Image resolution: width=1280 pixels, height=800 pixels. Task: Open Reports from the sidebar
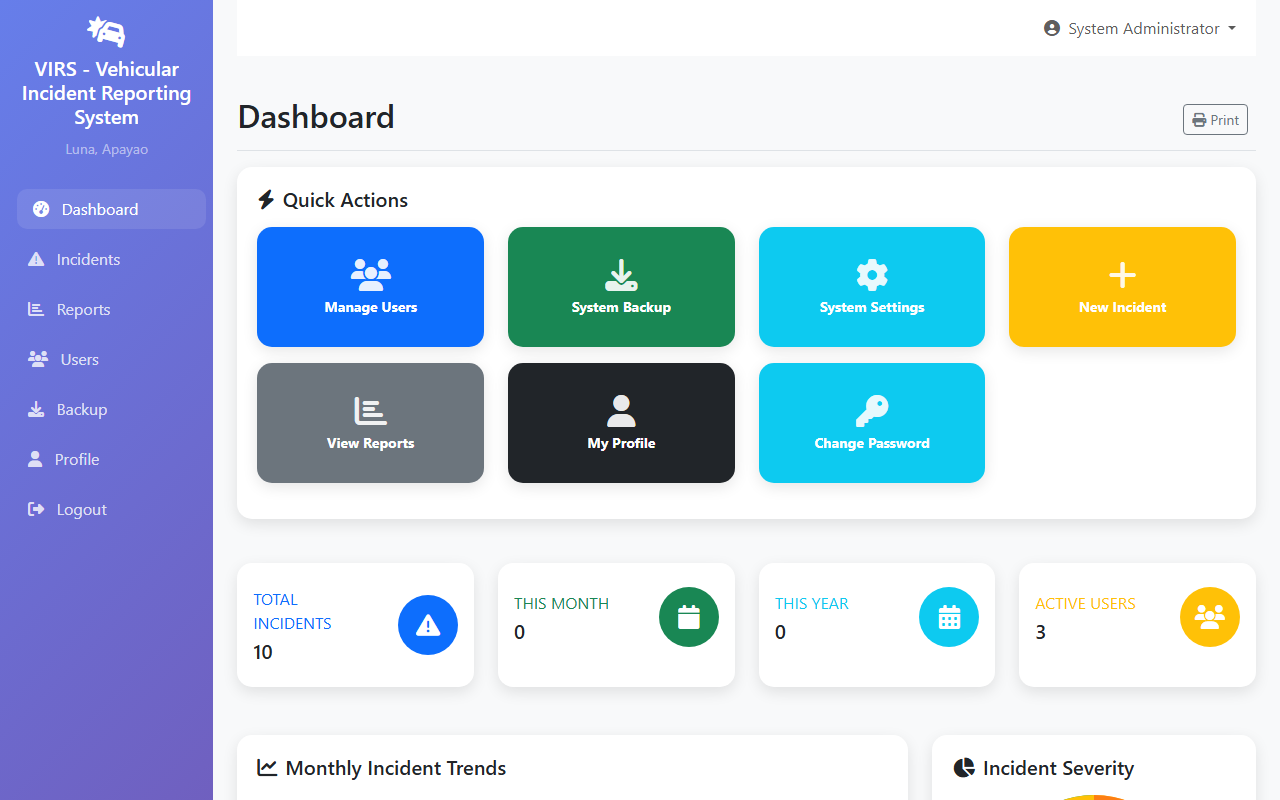tap(111, 309)
